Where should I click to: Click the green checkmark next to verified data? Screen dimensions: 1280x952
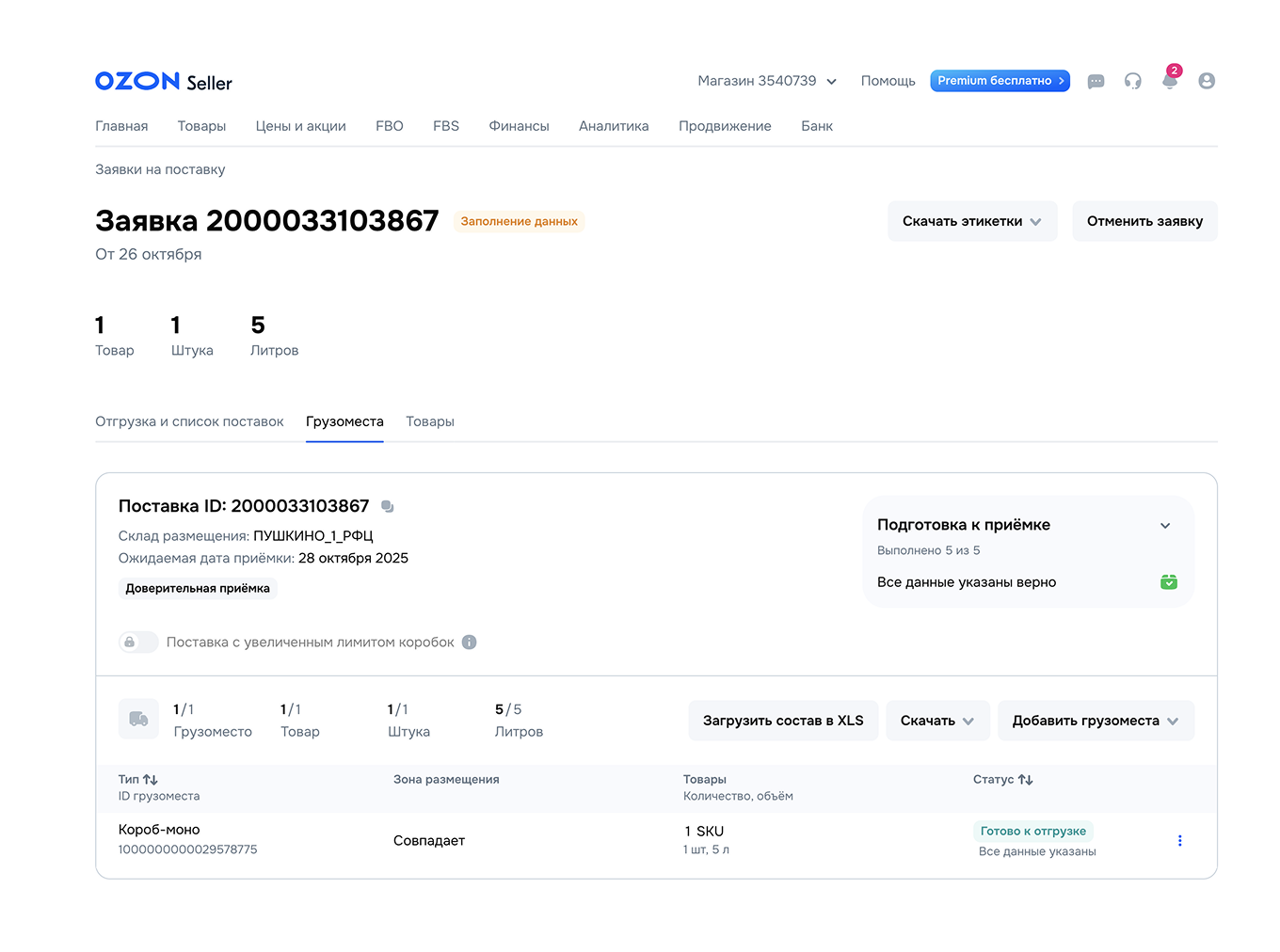click(1168, 581)
